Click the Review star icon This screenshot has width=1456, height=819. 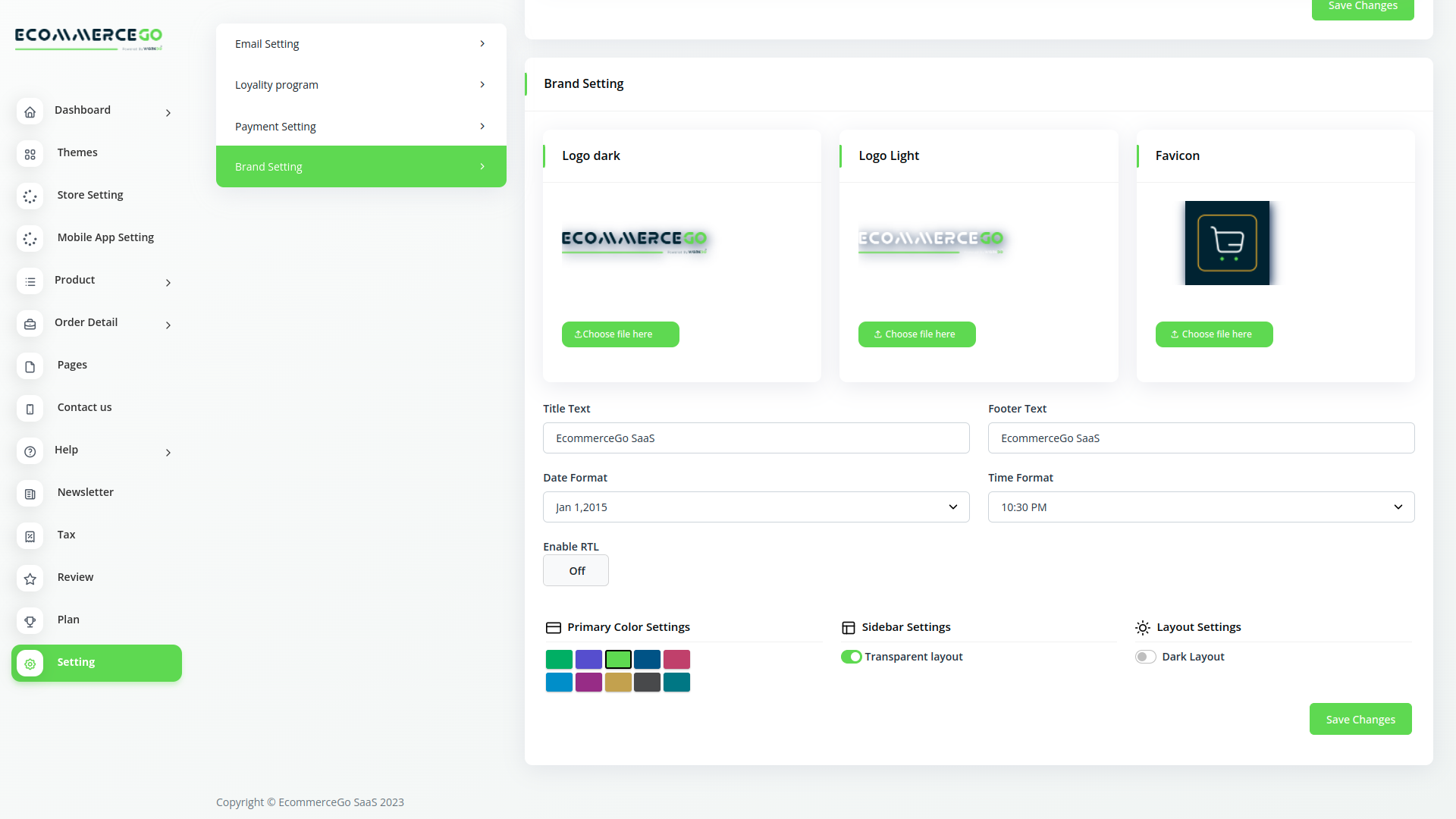tap(30, 579)
